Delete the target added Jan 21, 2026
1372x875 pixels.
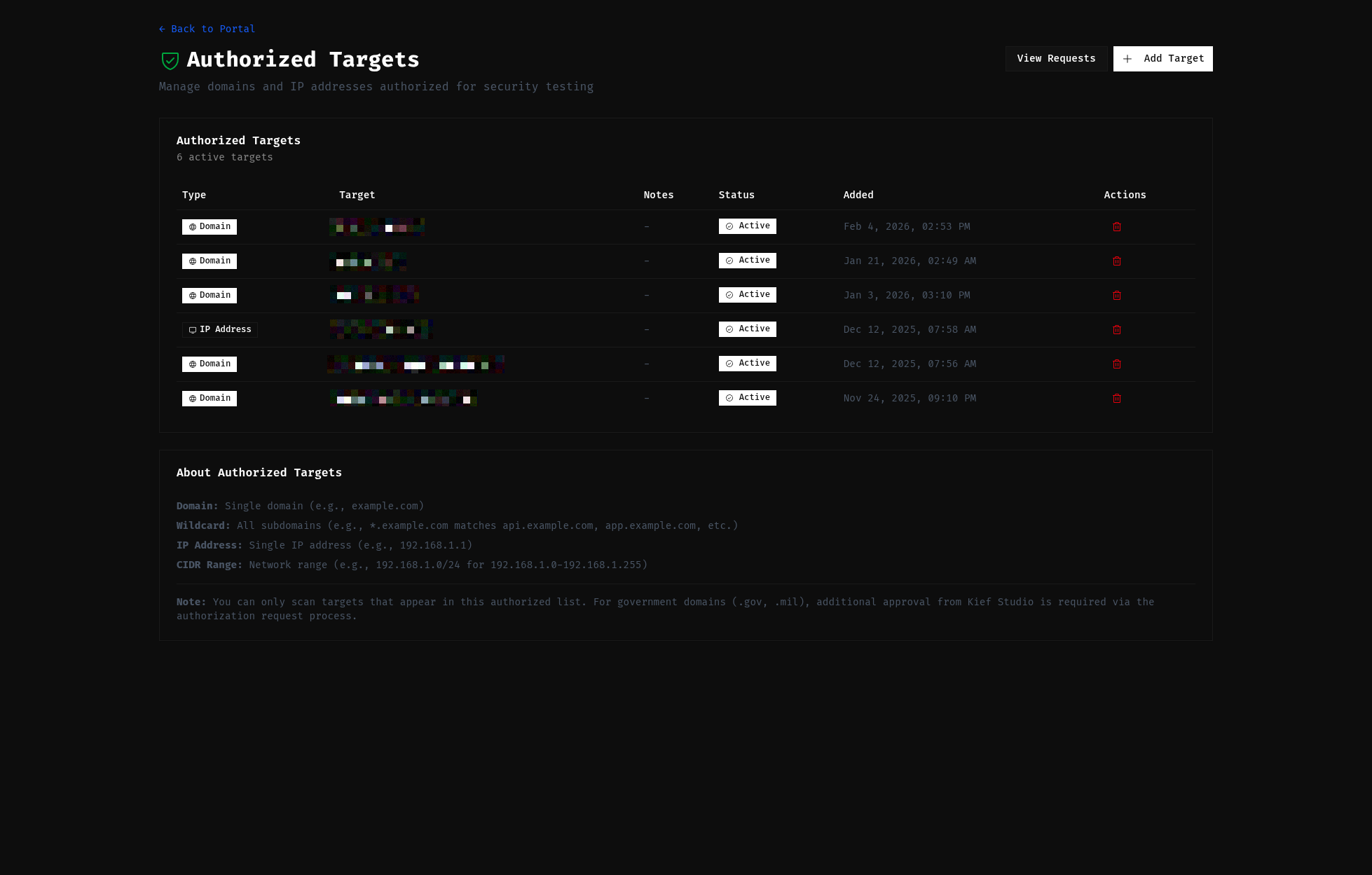click(1117, 261)
